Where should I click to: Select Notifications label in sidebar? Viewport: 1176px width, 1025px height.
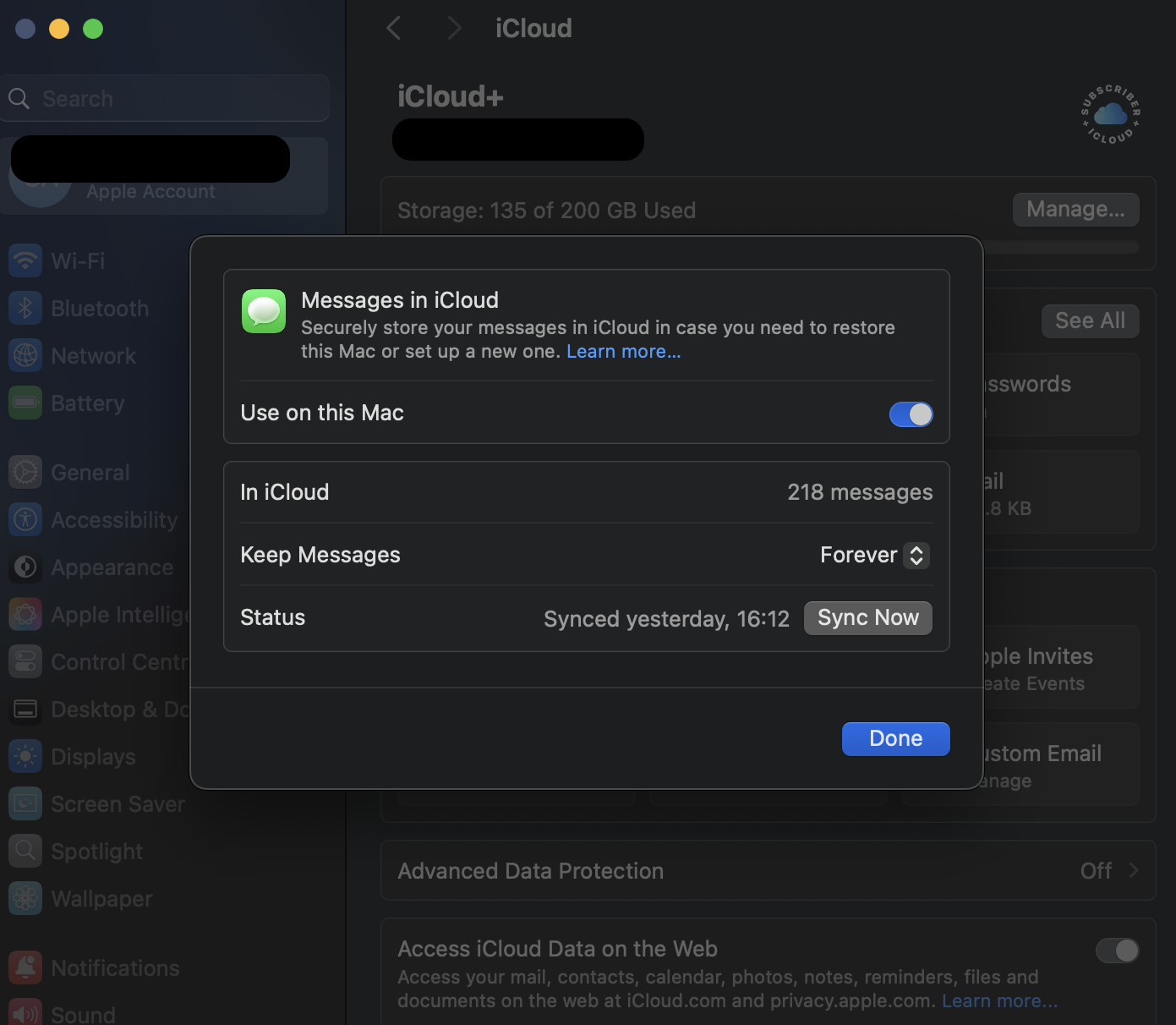tap(115, 967)
